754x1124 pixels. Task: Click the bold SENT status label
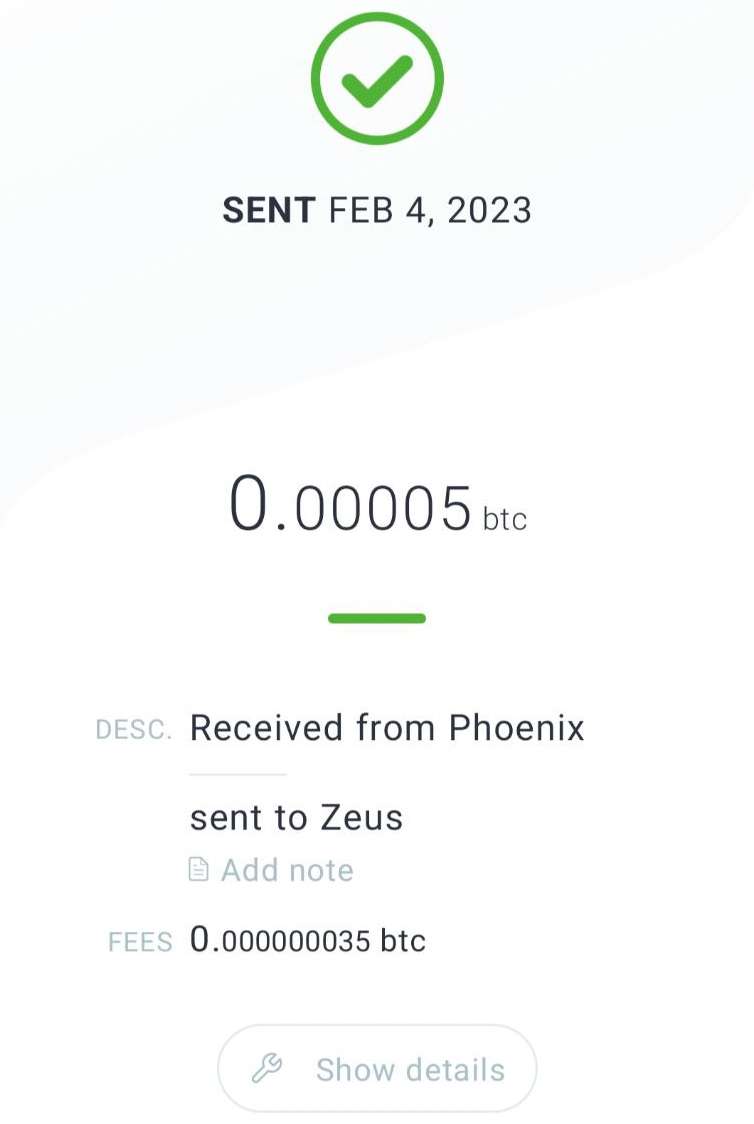click(x=268, y=210)
